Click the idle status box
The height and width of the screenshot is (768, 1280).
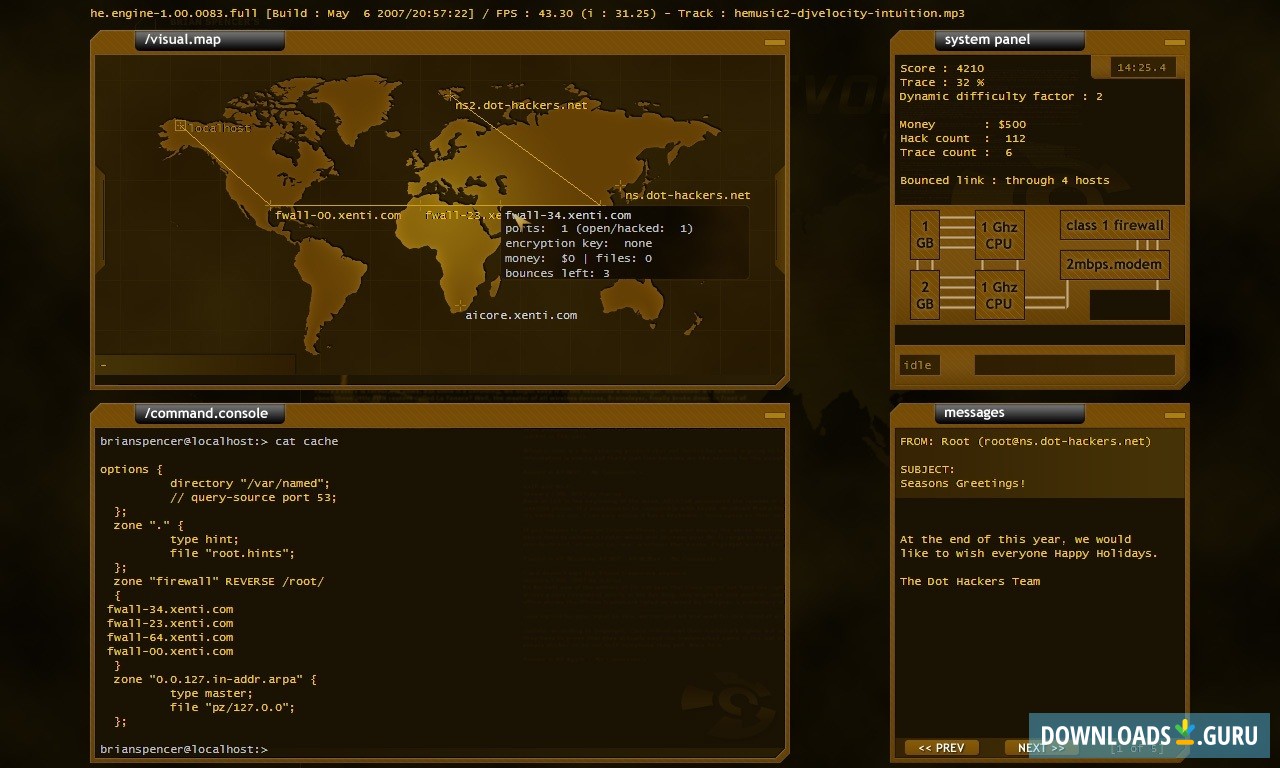(x=920, y=365)
